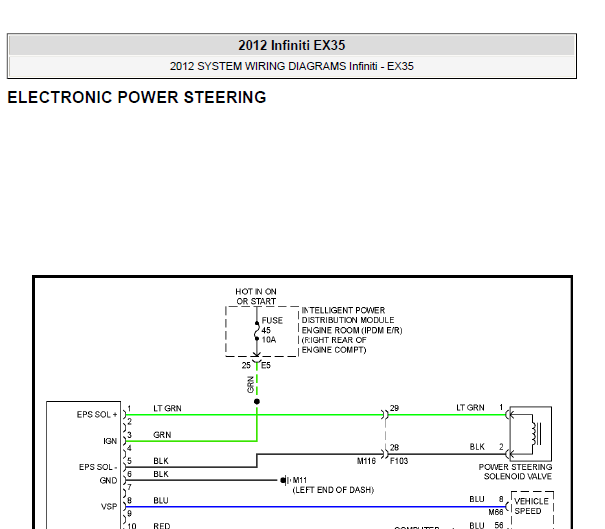Click the 'M66' connector label
The height and width of the screenshot is (529, 605).
coord(496,512)
